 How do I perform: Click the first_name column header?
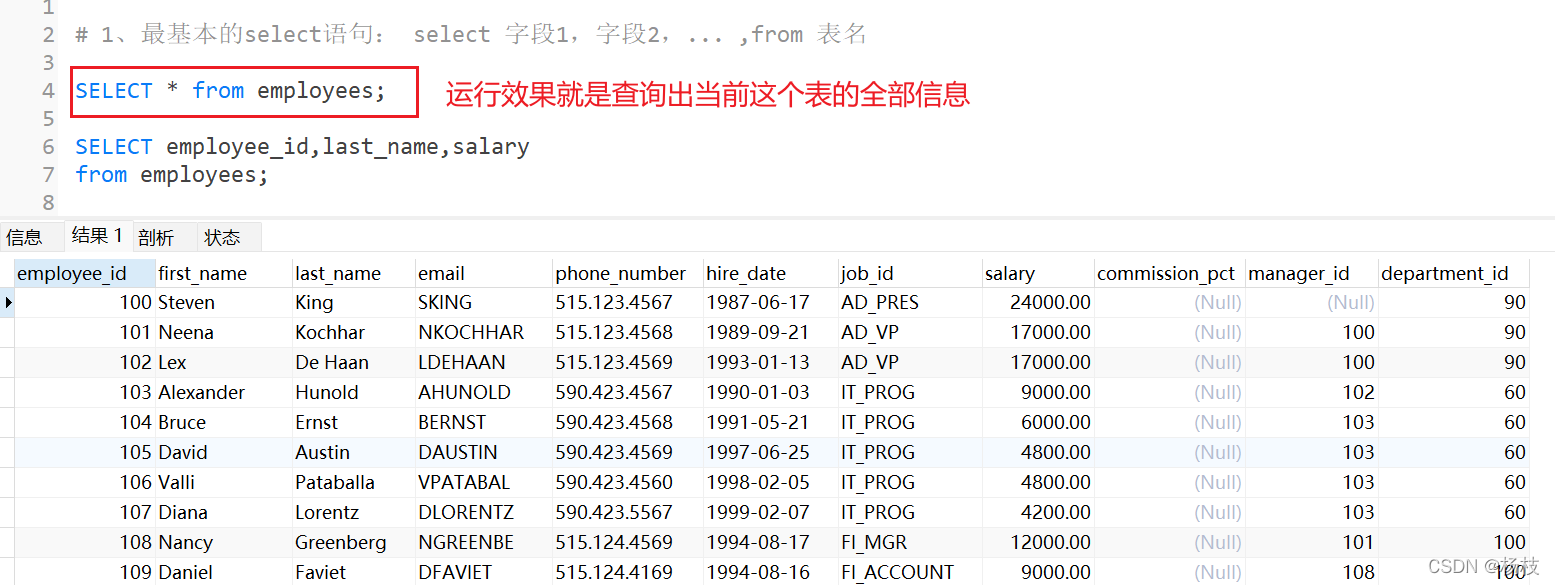224,273
